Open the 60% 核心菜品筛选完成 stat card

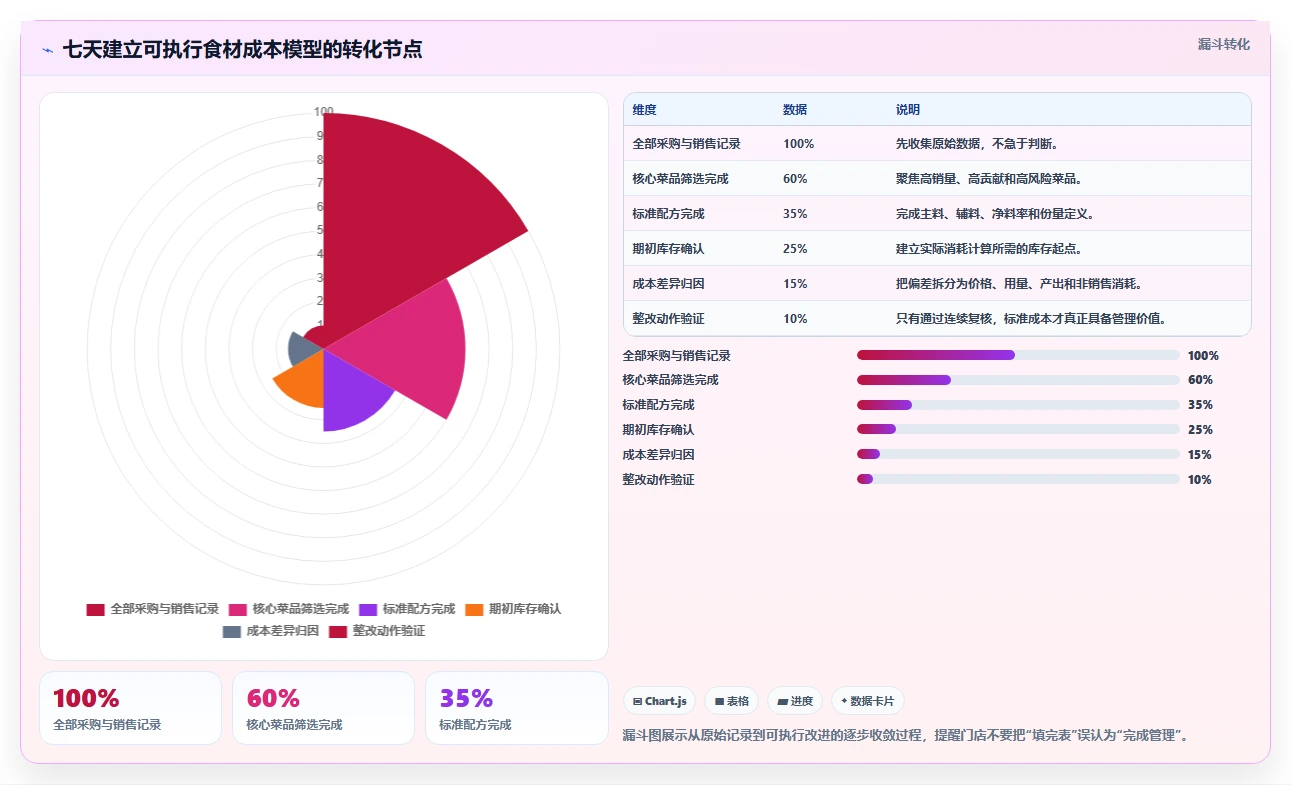323,708
